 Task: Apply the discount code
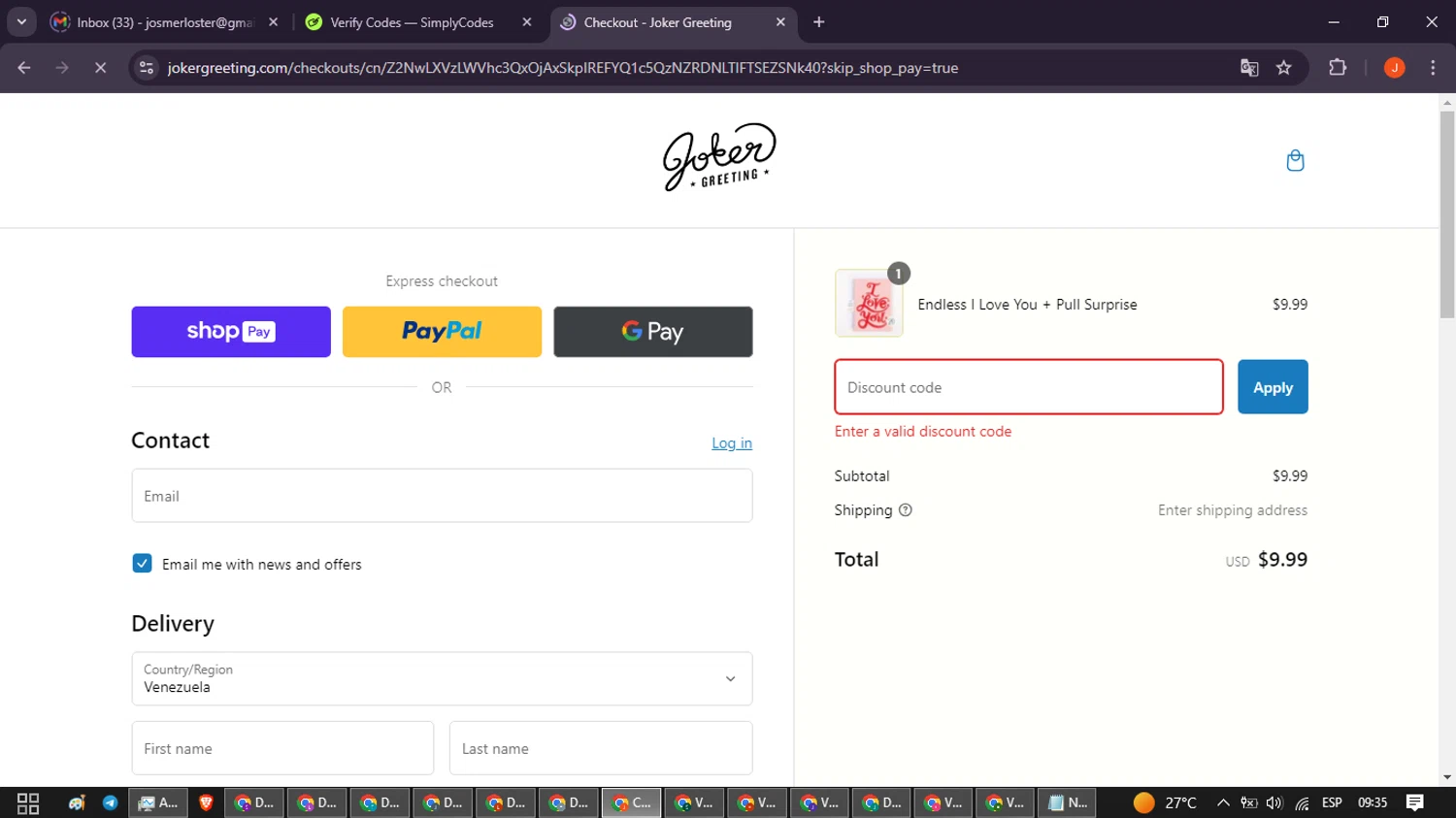click(1273, 387)
